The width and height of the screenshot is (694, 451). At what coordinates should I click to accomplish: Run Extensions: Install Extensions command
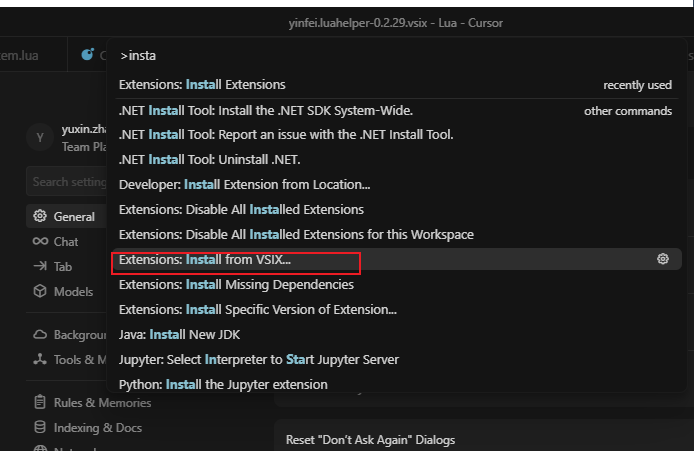[202, 85]
